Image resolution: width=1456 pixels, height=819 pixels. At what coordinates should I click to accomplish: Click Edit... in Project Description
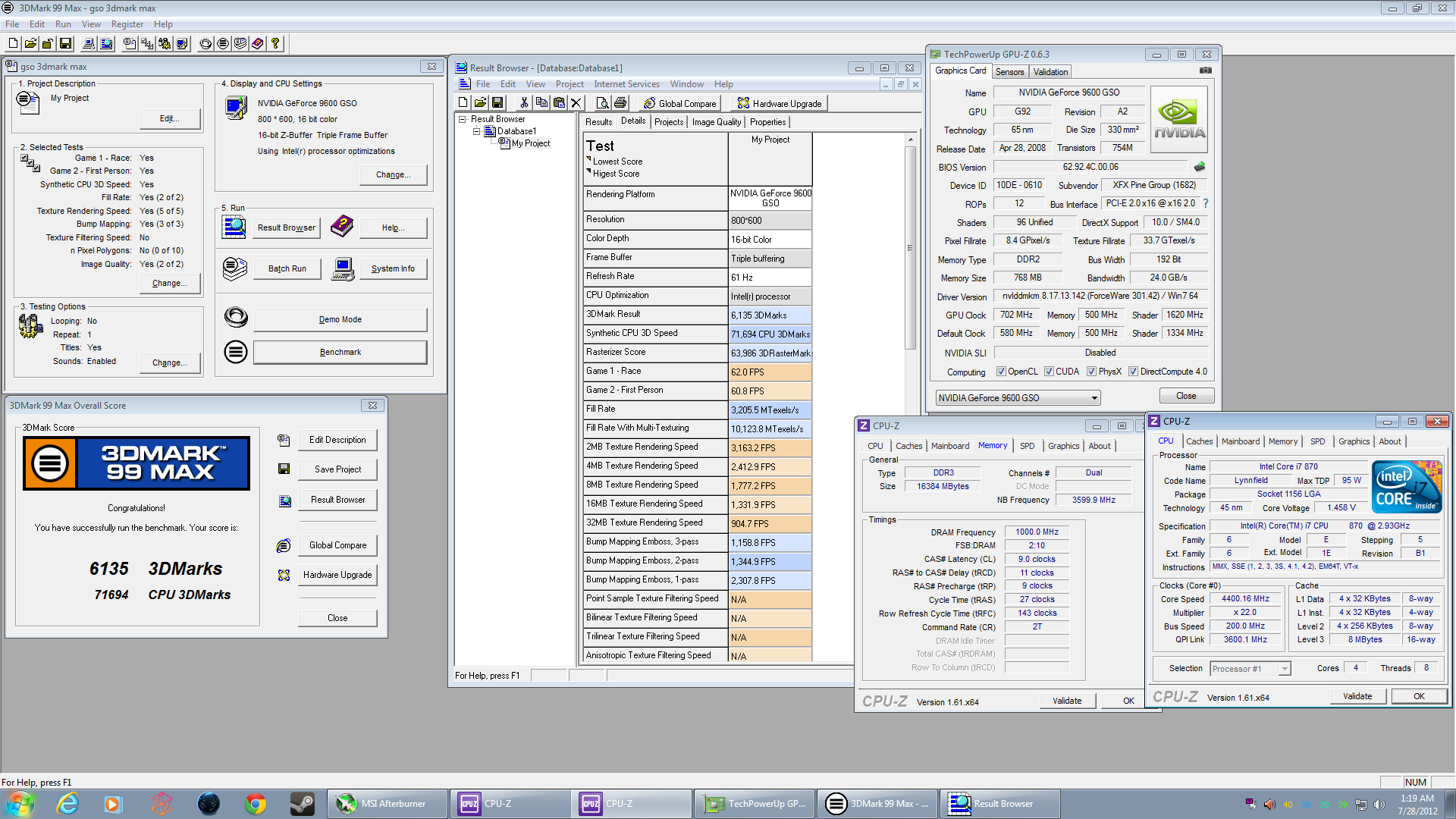pyautogui.click(x=170, y=118)
